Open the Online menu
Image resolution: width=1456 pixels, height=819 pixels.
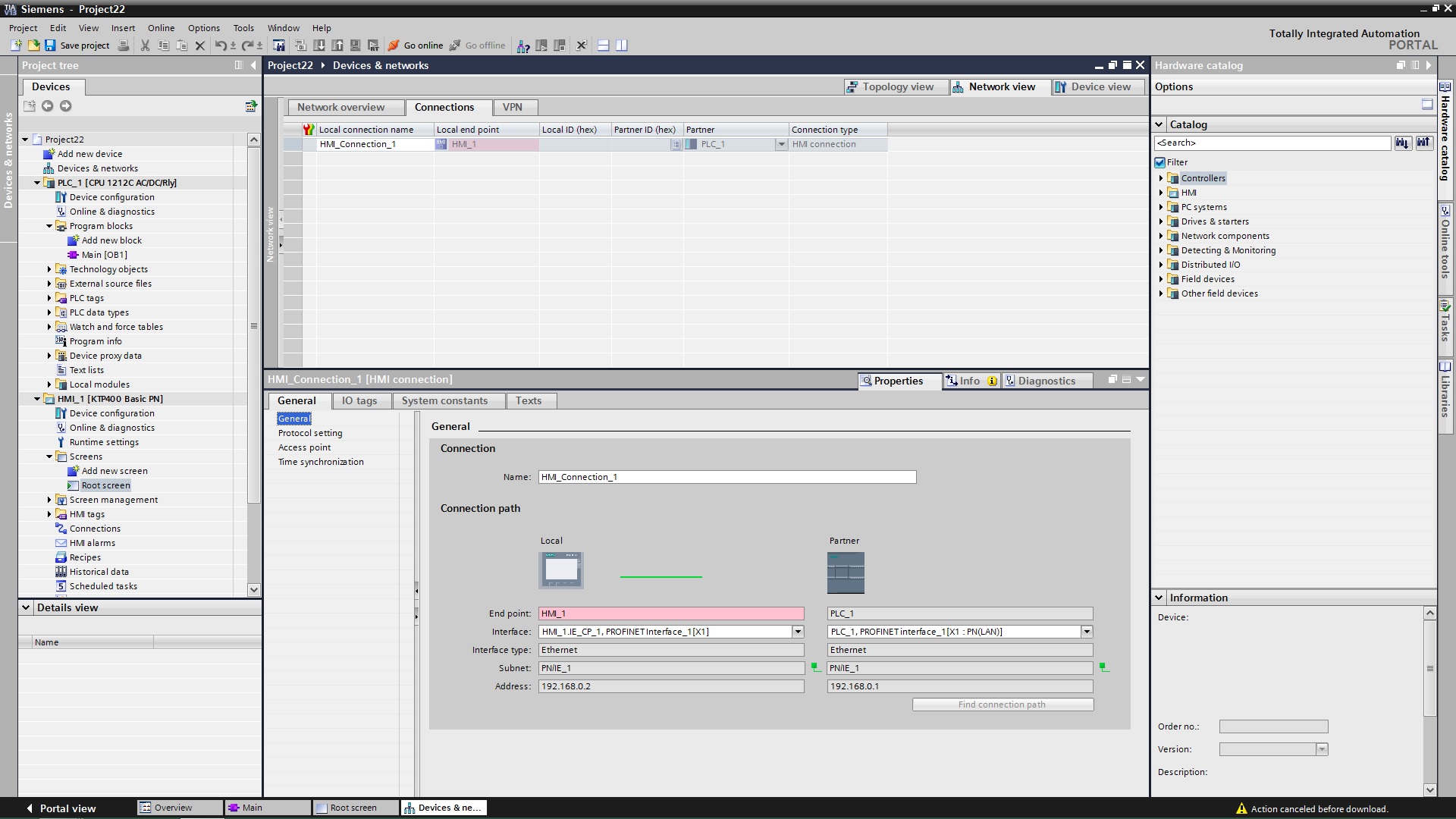click(161, 28)
